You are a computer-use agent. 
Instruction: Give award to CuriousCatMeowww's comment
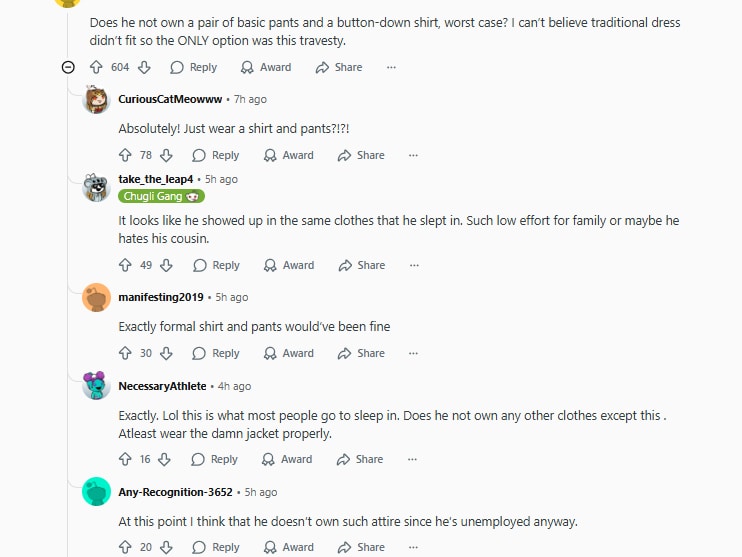(288, 155)
